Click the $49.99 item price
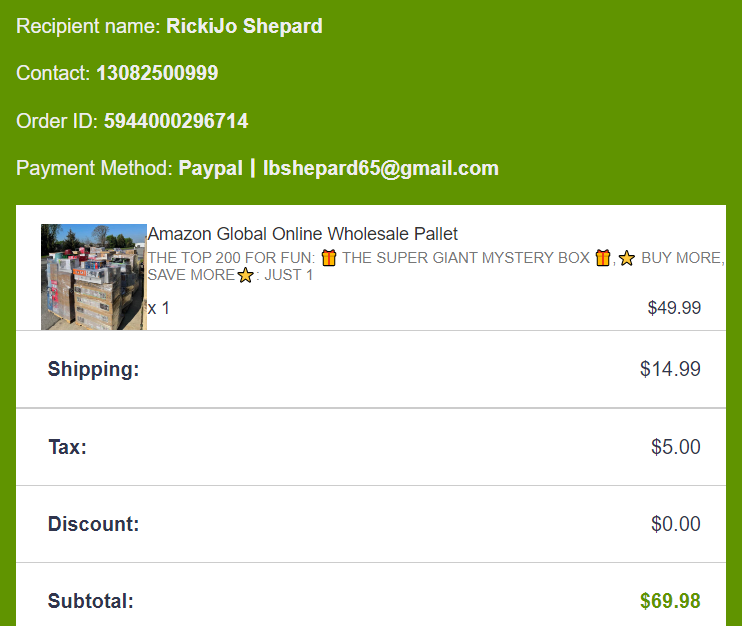The height and width of the screenshot is (626, 742). (x=674, y=308)
